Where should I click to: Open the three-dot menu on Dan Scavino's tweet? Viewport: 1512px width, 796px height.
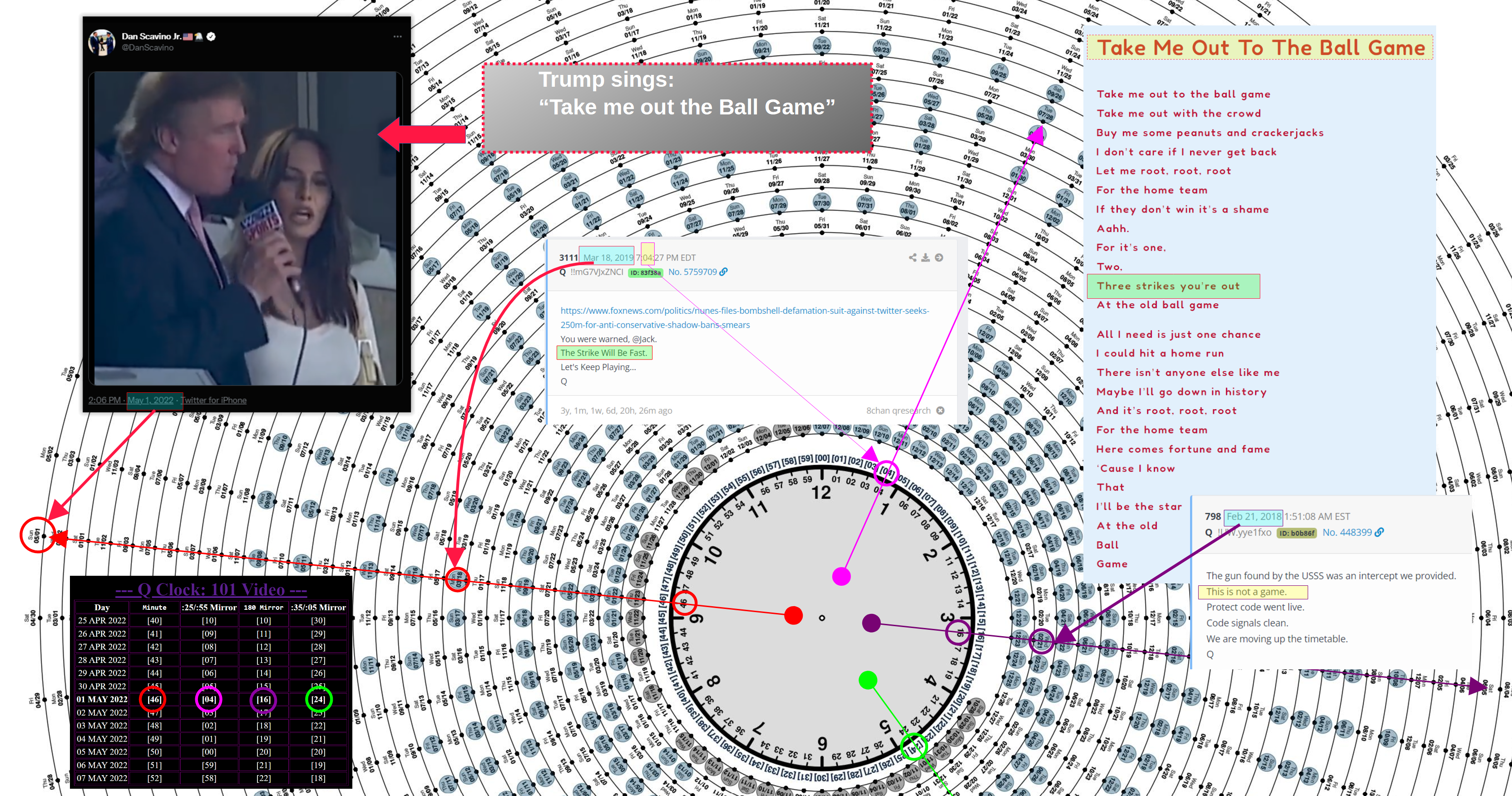pyautogui.click(x=397, y=36)
